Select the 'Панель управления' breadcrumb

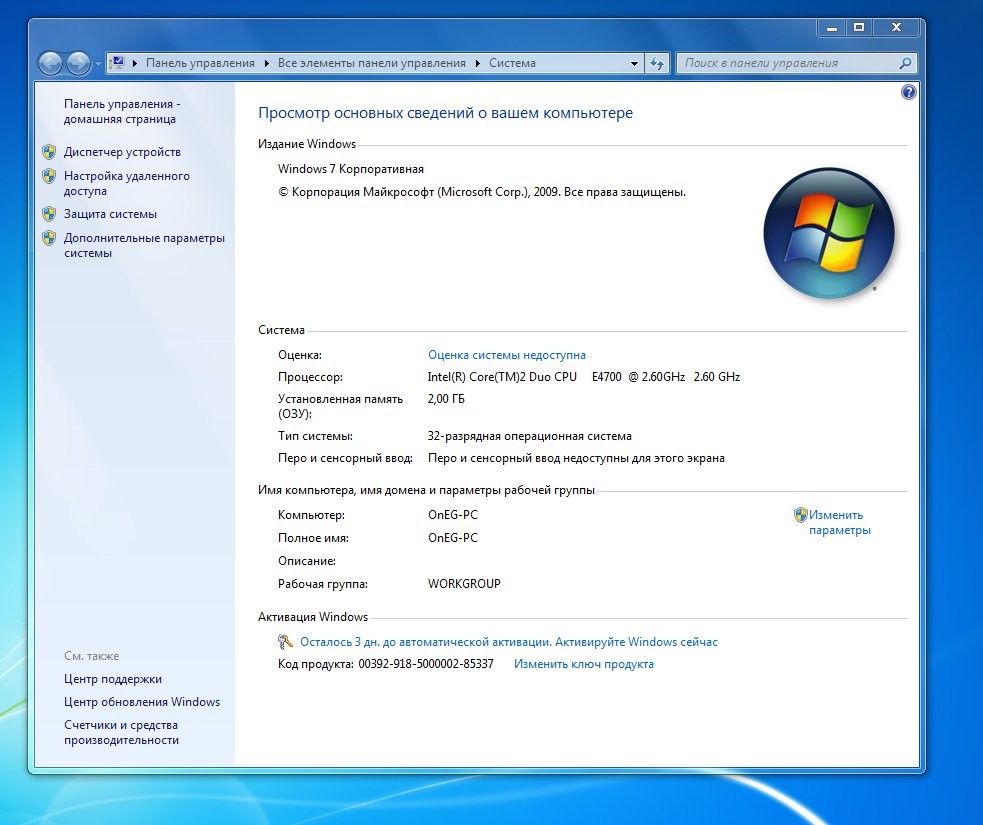pyautogui.click(x=201, y=63)
